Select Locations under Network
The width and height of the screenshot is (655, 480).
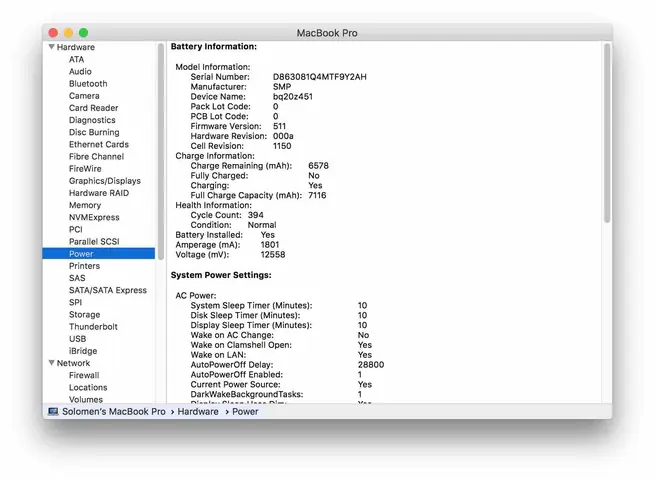[88, 387]
